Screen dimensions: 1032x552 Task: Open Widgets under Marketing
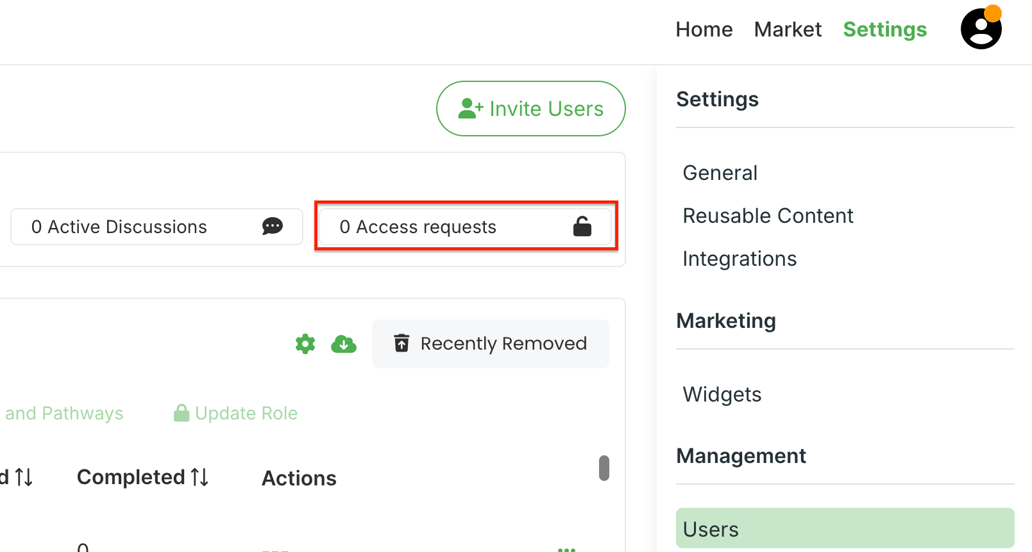722,395
